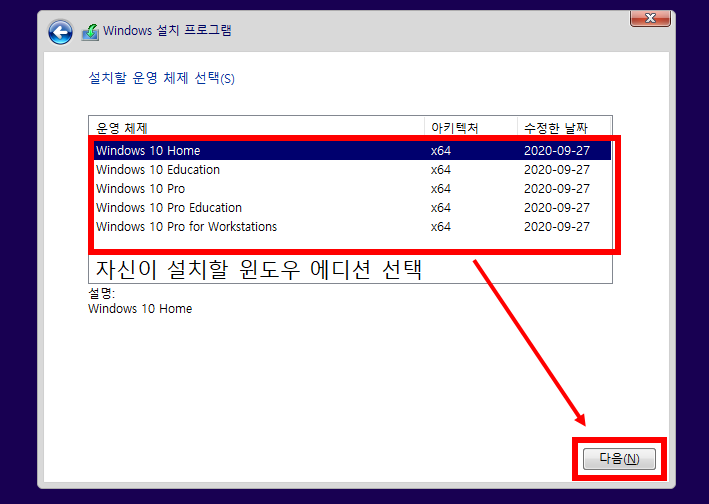Click the Windows 설치 프로그램 title text
The width and height of the screenshot is (709, 504).
[167, 31]
